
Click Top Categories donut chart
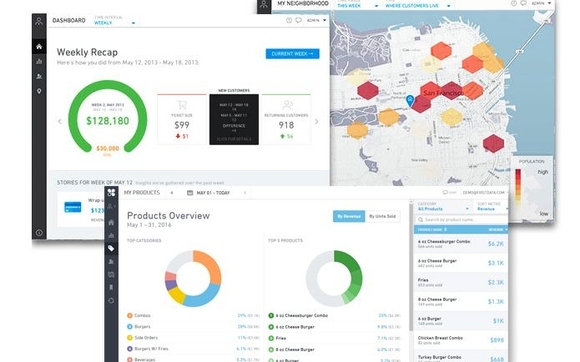click(x=193, y=278)
